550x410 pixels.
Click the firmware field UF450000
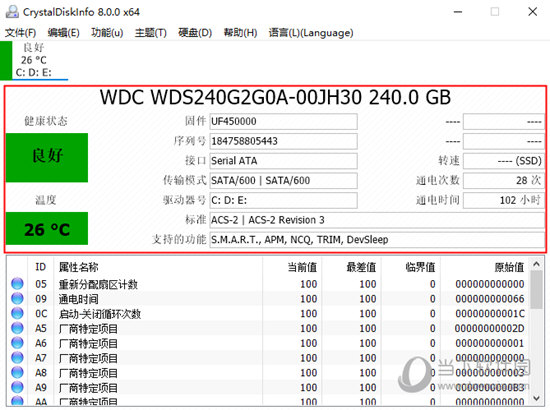click(283, 121)
